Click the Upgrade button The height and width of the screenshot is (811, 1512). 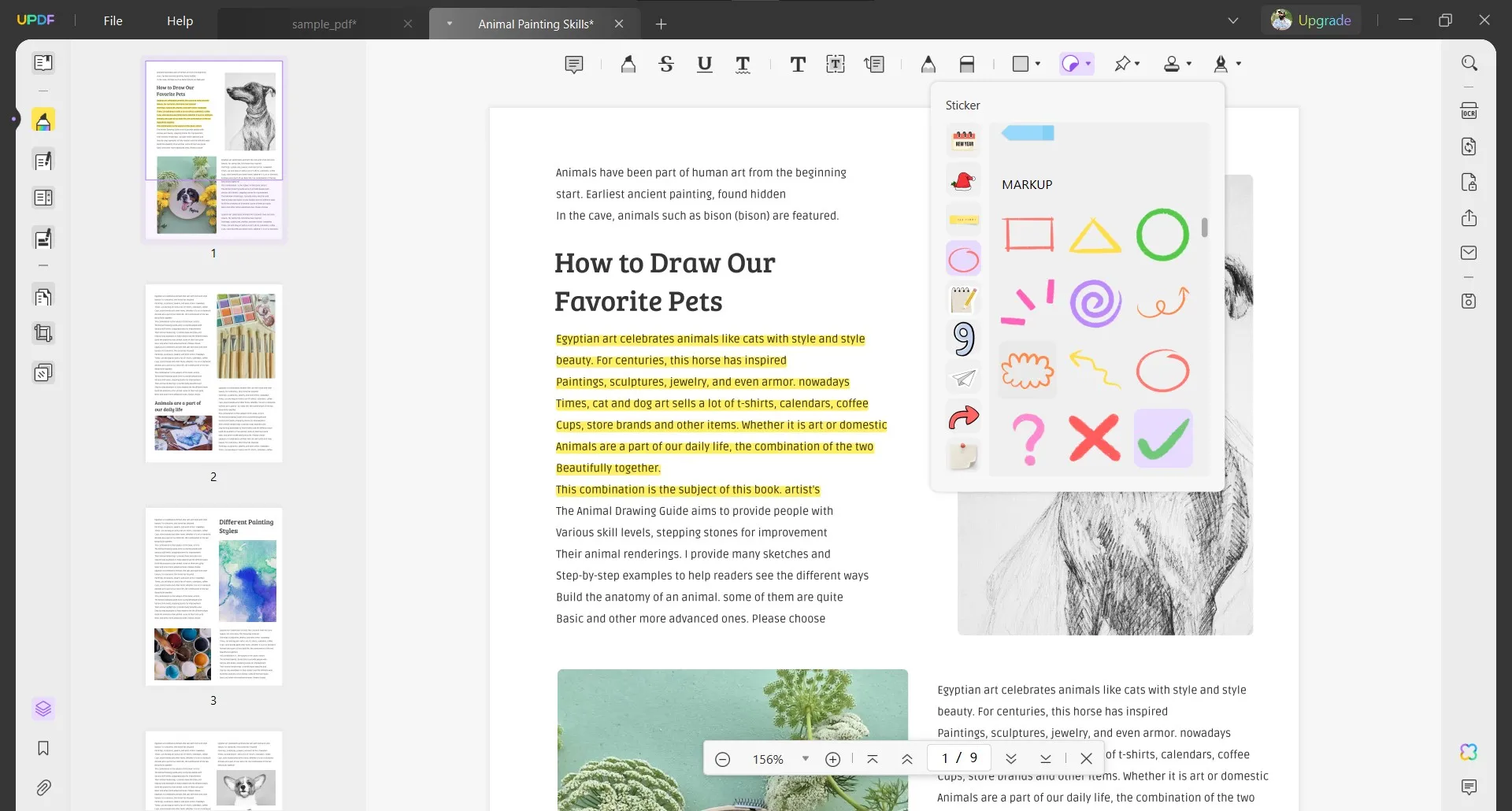[x=1312, y=20]
